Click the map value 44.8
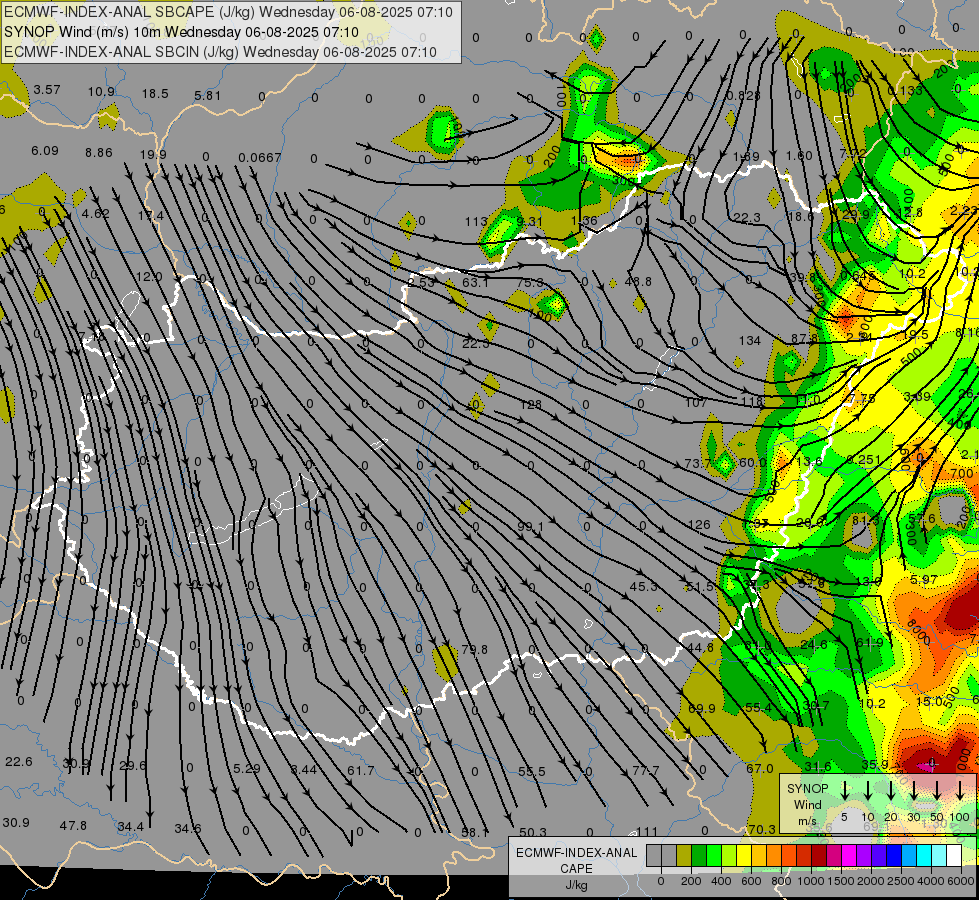The image size is (979, 900). [x=700, y=648]
